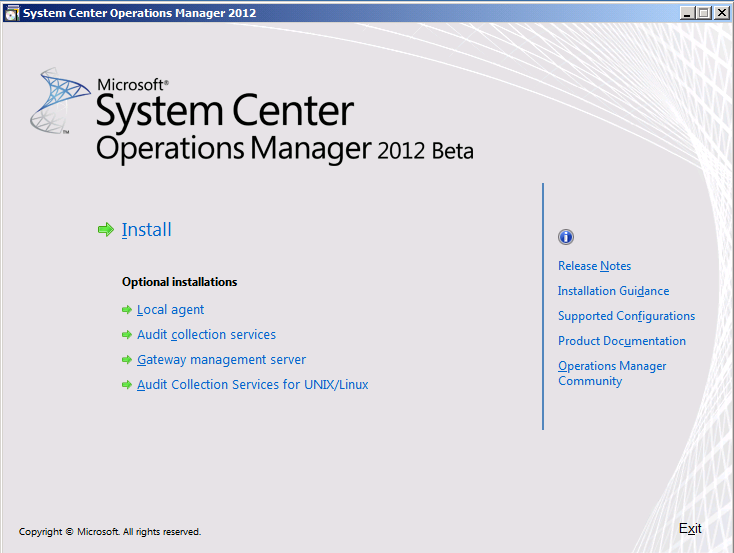Start the main Install link
The image size is (734, 553).
147,230
